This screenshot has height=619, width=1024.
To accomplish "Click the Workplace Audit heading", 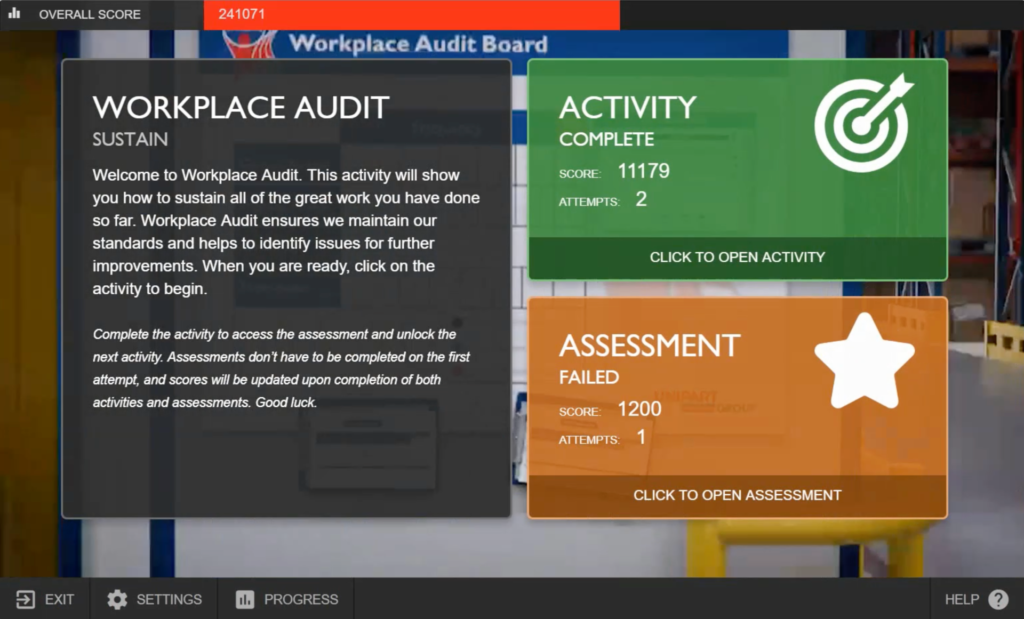I will click(241, 108).
